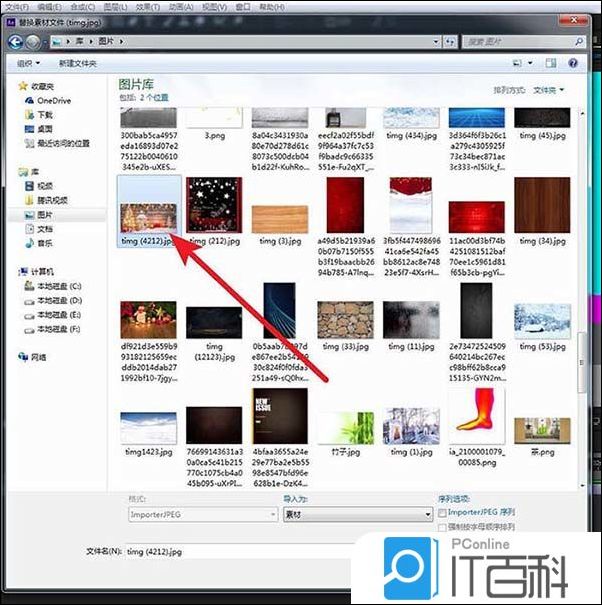Click the change view icon in toolbar
The height and width of the screenshot is (605, 602).
click(517, 63)
